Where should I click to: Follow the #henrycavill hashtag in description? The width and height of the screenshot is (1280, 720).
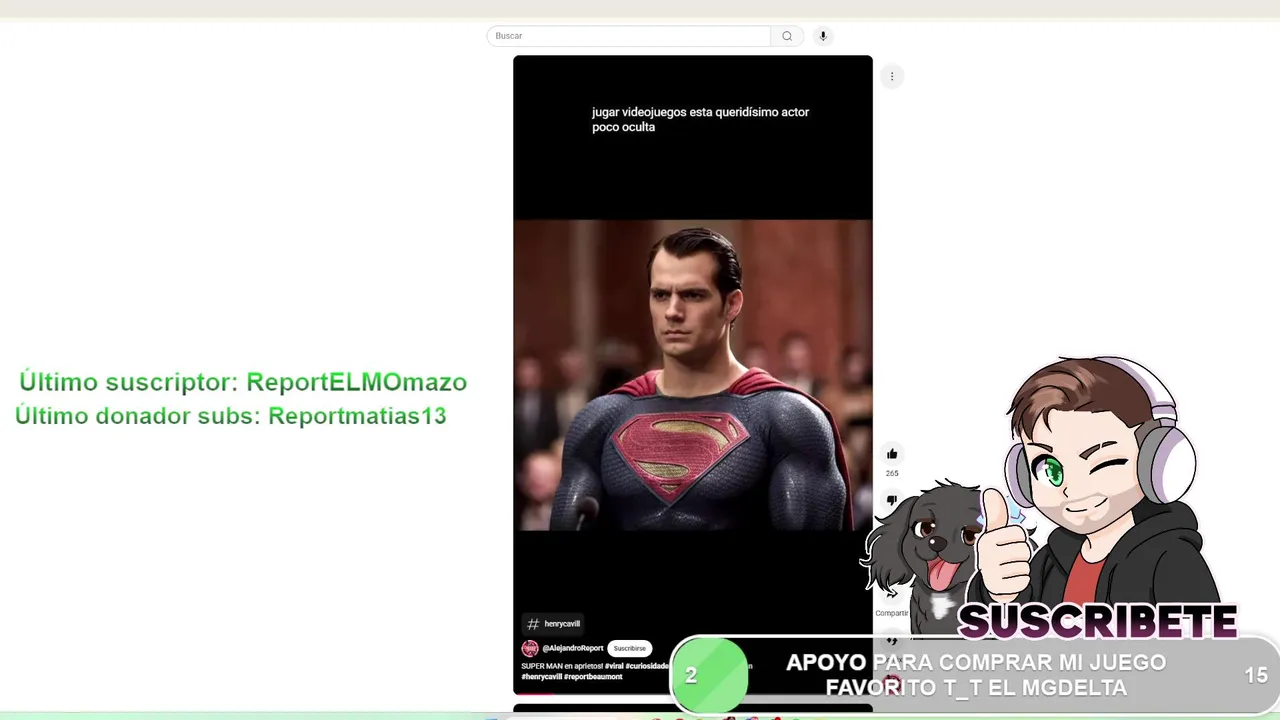pyautogui.click(x=541, y=677)
